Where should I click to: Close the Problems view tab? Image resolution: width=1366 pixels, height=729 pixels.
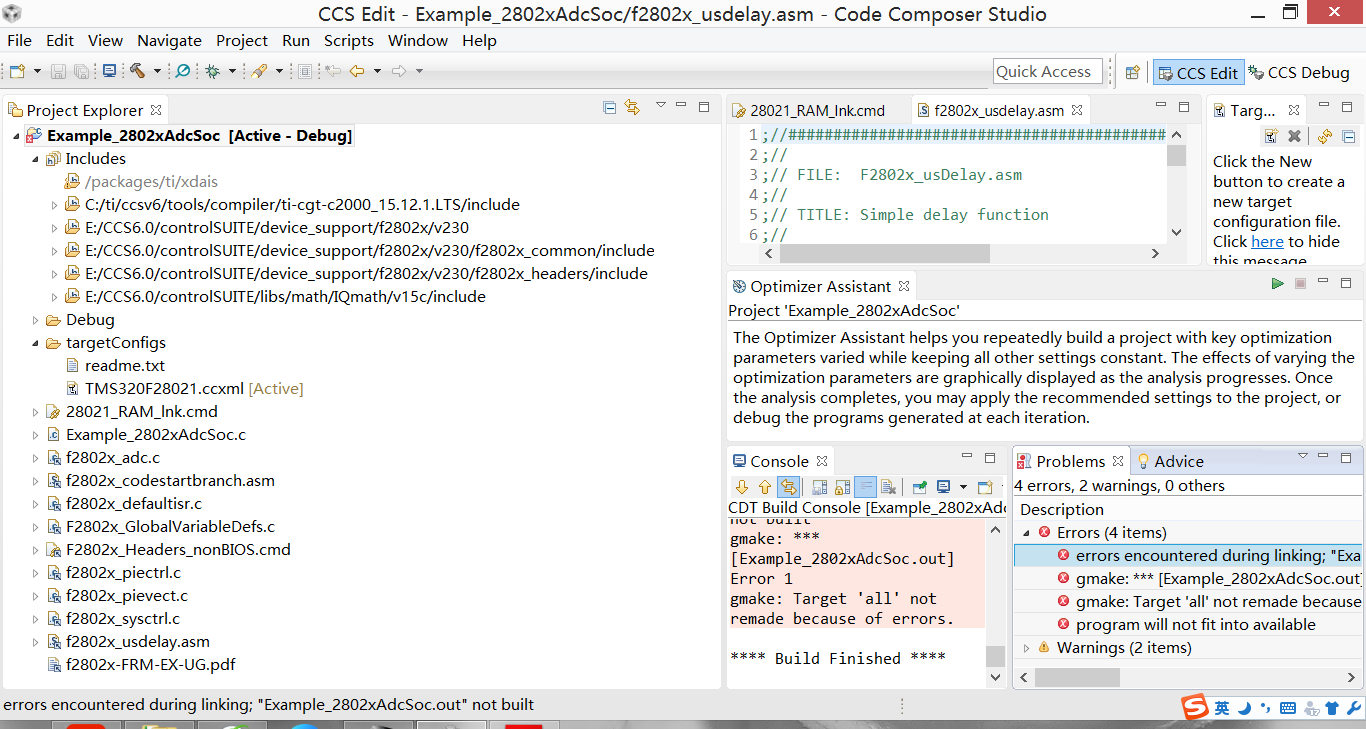(x=1118, y=461)
